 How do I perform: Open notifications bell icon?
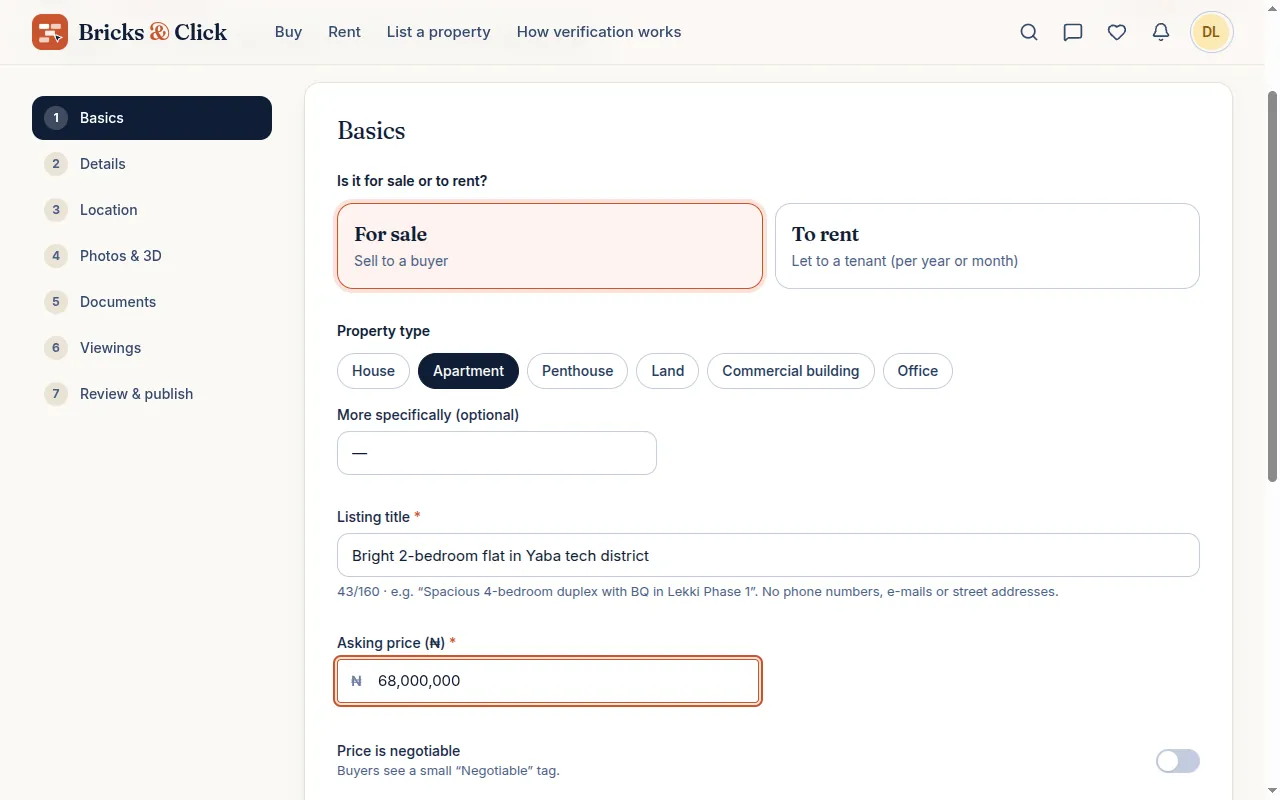point(1161,32)
